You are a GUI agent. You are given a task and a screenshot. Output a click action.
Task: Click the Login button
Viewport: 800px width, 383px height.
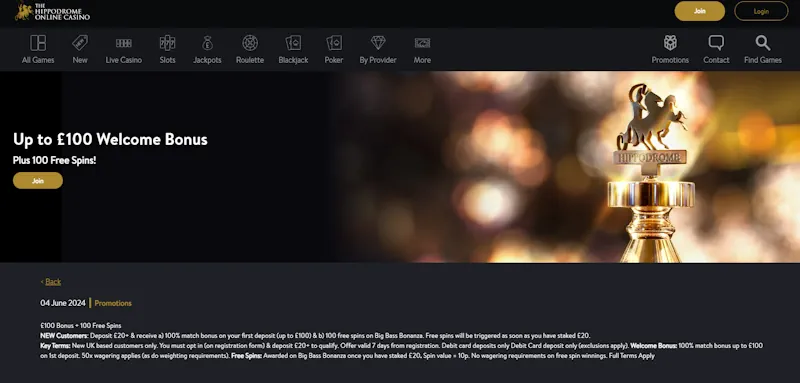(761, 11)
